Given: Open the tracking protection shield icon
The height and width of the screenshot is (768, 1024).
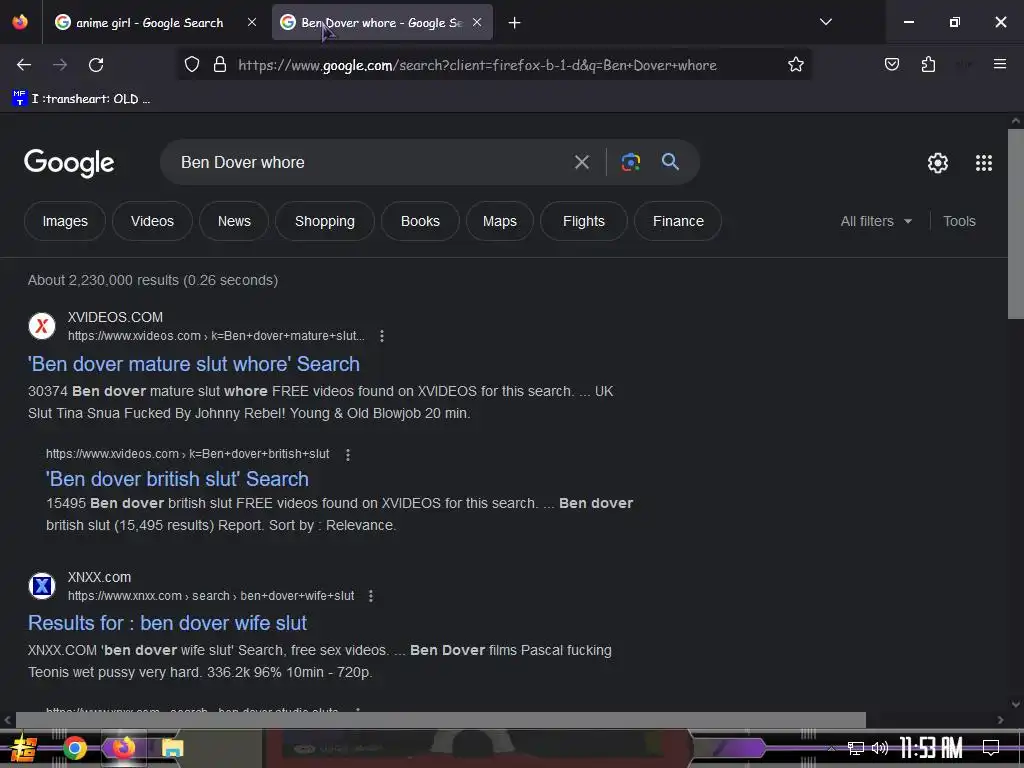Looking at the screenshot, I should click(x=191, y=65).
